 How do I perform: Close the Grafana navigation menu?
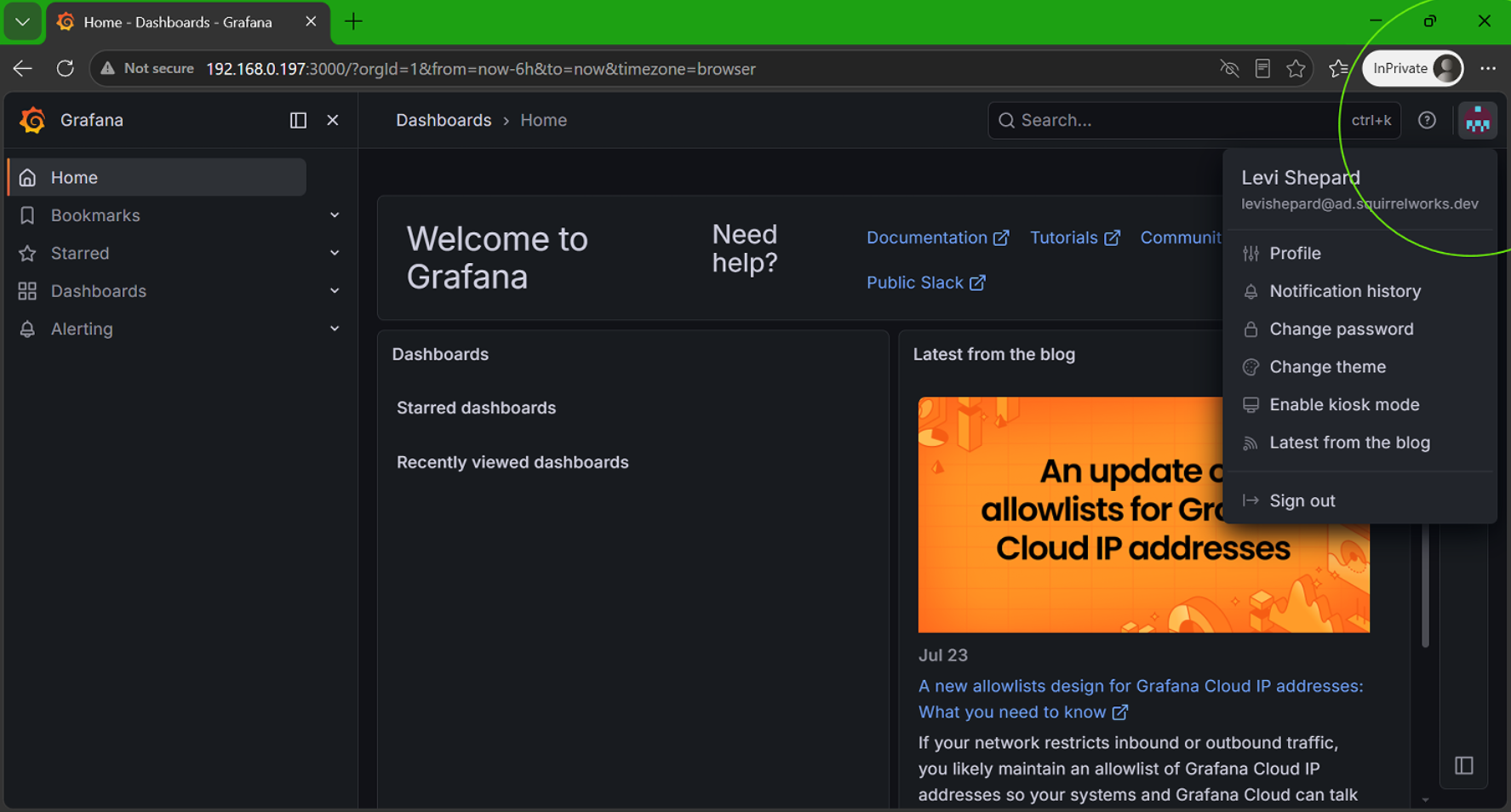pyautogui.click(x=333, y=120)
